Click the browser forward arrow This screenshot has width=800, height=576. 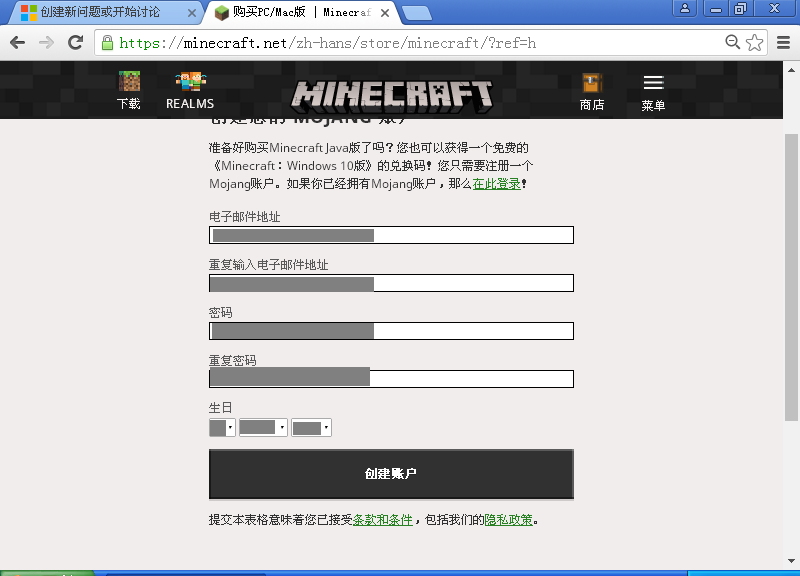[x=46, y=42]
